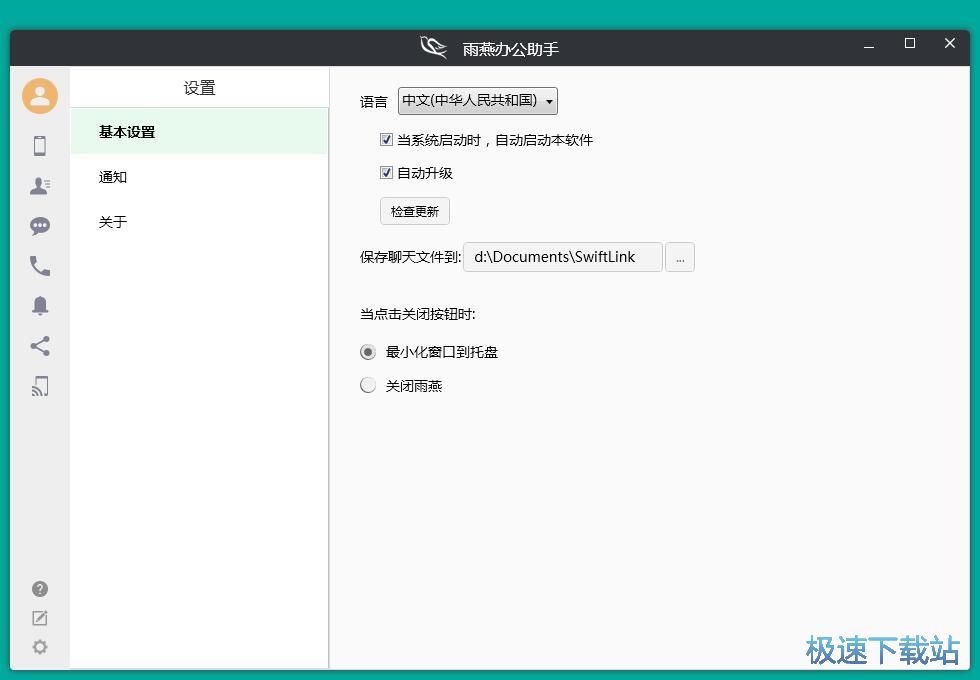Click the user avatar profile icon

(x=40, y=96)
